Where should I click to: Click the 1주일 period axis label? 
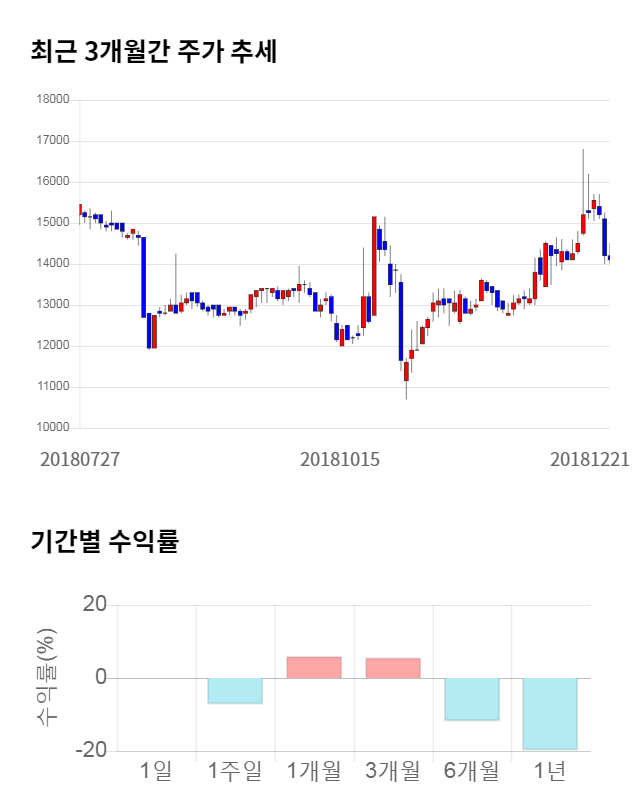pyautogui.click(x=235, y=771)
